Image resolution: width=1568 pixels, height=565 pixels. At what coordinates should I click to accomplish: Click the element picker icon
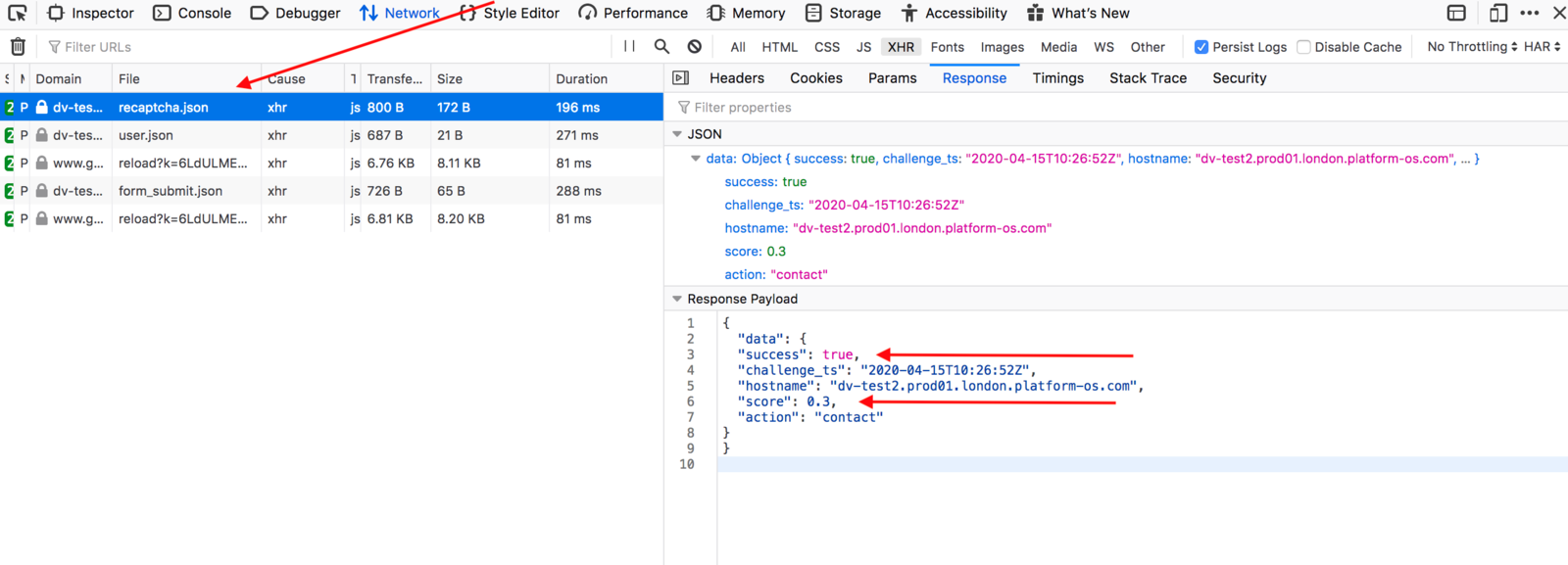(x=17, y=13)
